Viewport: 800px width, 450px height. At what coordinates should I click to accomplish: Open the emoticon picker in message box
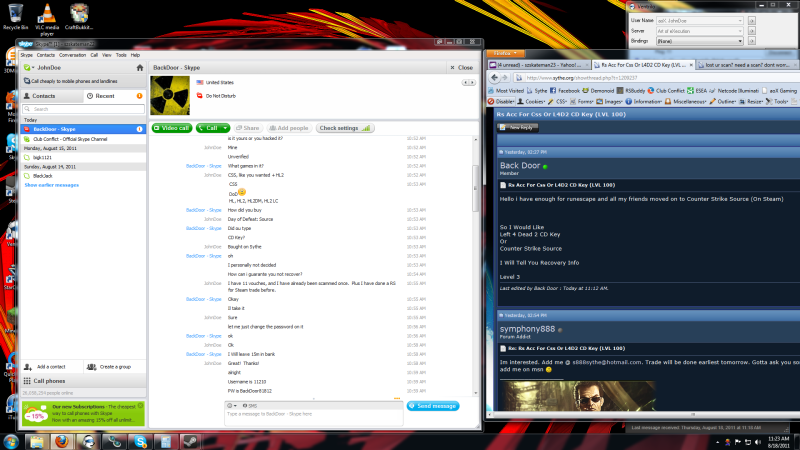coord(232,406)
